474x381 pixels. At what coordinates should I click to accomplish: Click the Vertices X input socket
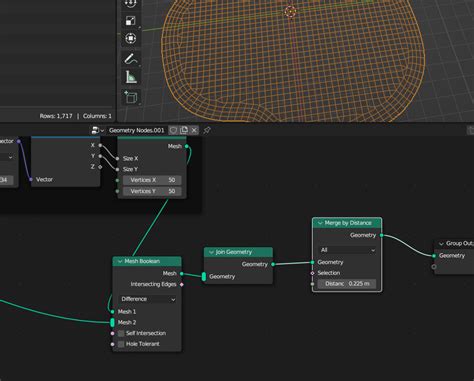coord(117,180)
